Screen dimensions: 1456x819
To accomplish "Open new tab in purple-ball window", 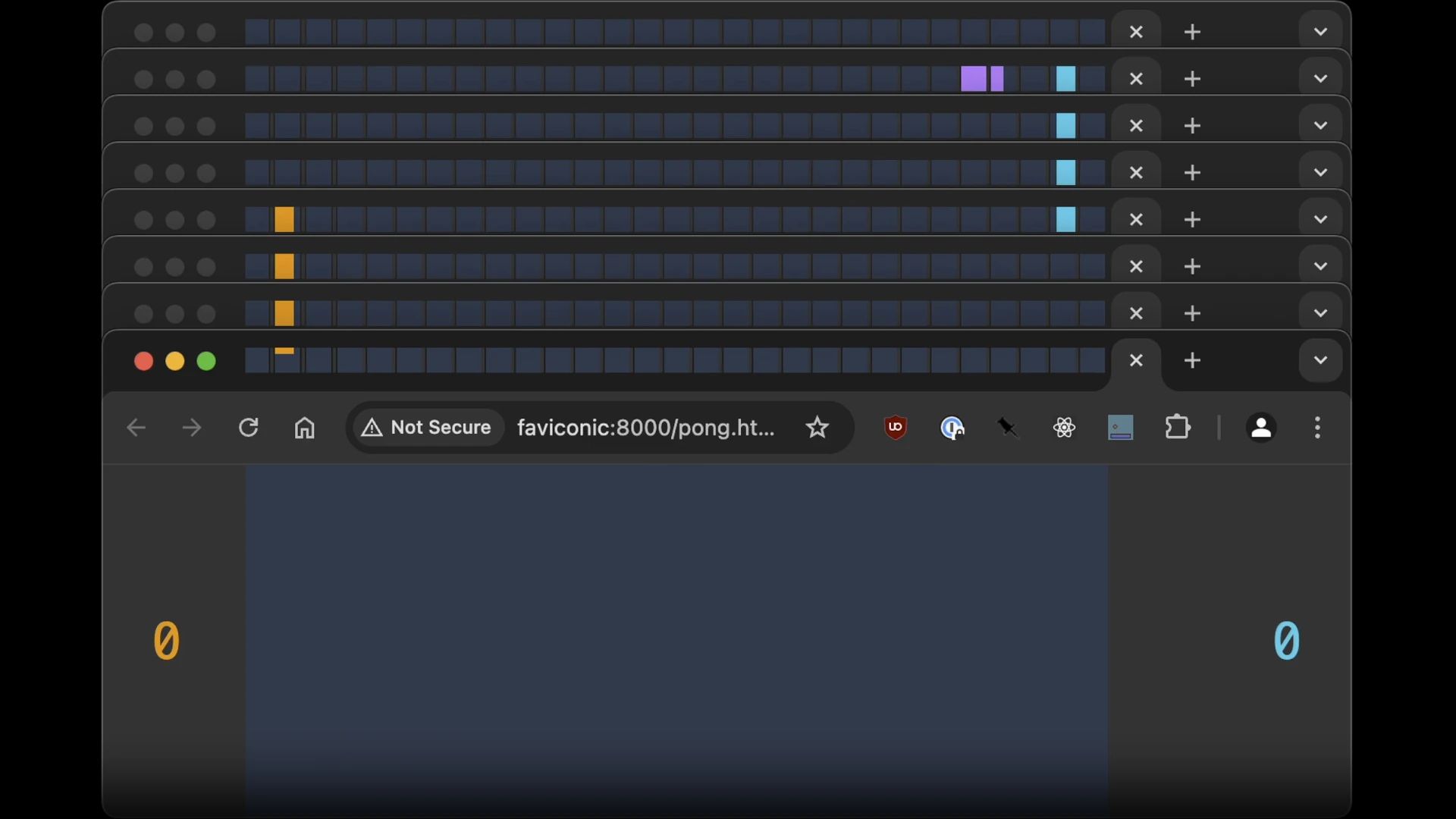I will pyautogui.click(x=1192, y=79).
